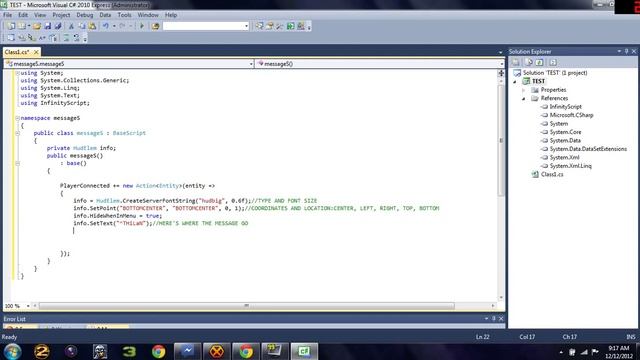The image size is (640, 360).
Task: Open the Debug menu
Action: (x=85, y=15)
